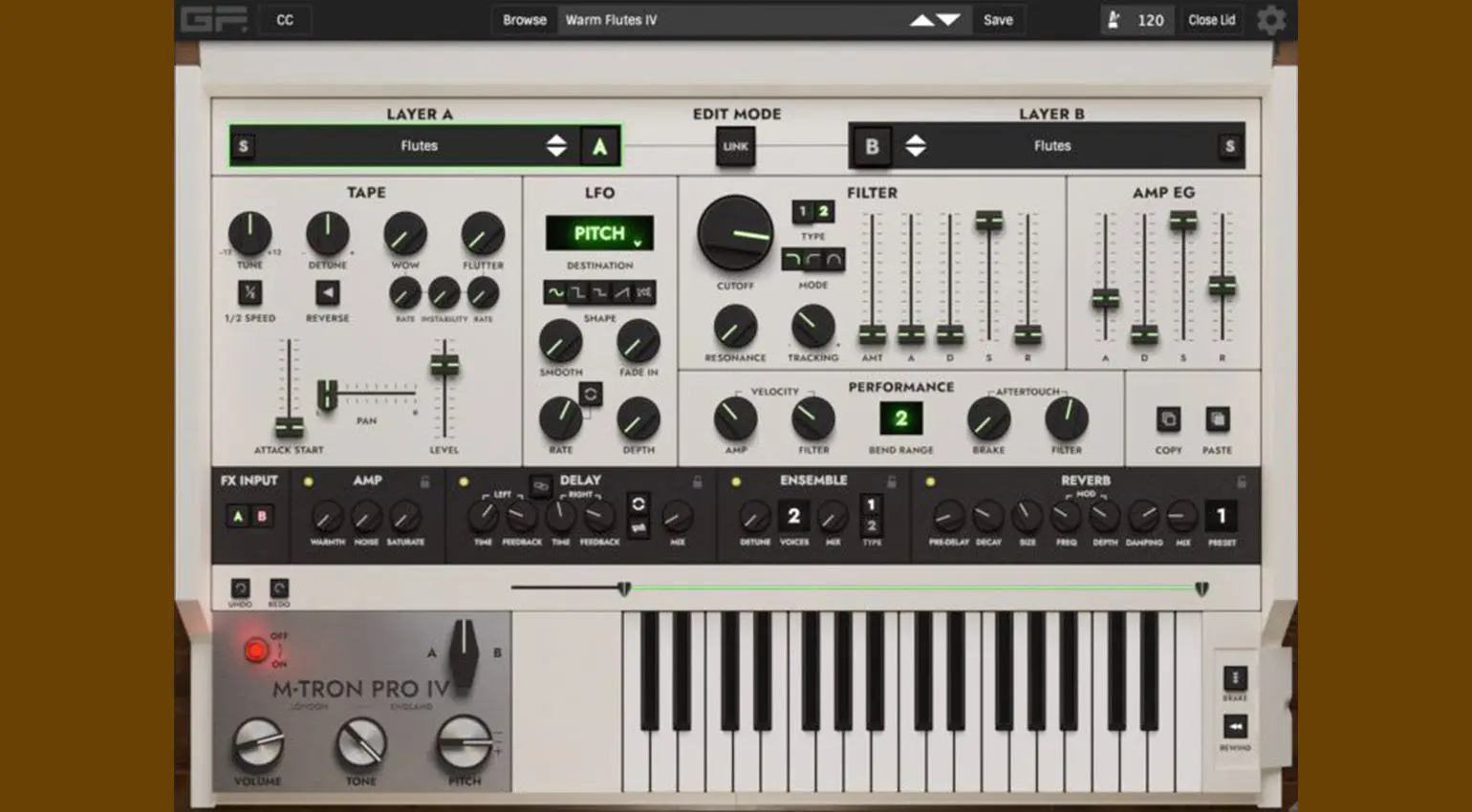Screen dimensions: 1472x812
Task: Open the Browse preset menu
Action: coord(524,20)
